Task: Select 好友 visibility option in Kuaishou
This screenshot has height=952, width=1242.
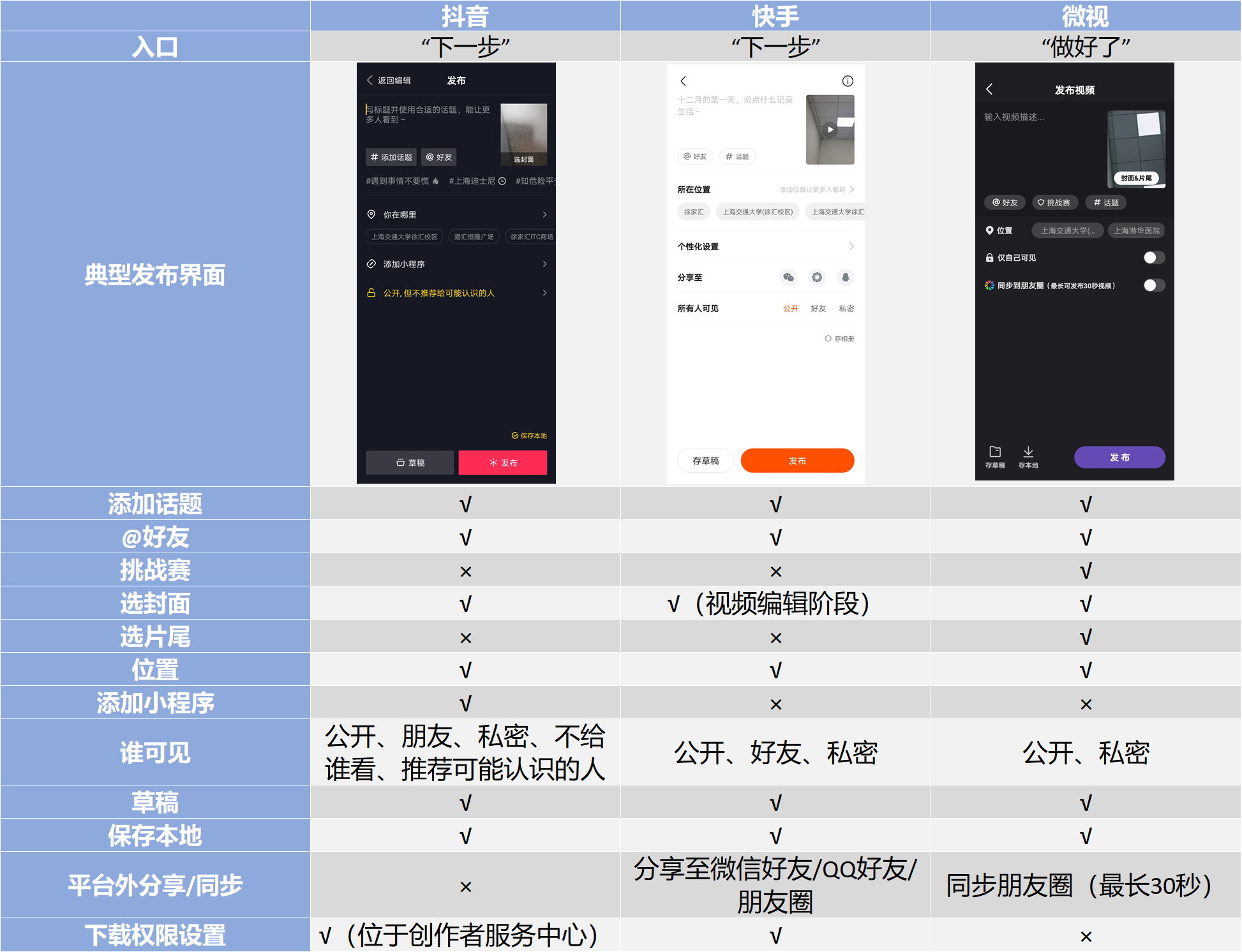Action: pos(818,309)
